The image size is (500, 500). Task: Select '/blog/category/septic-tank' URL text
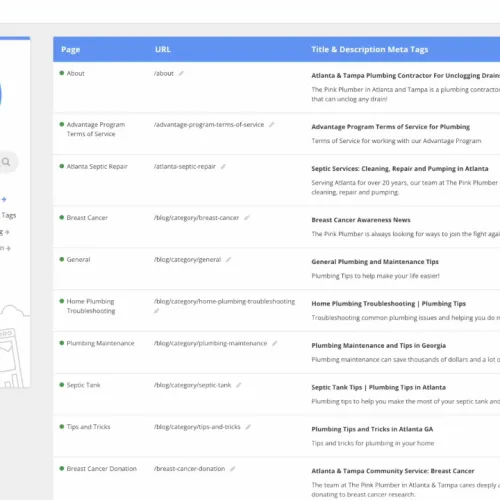click(192, 385)
